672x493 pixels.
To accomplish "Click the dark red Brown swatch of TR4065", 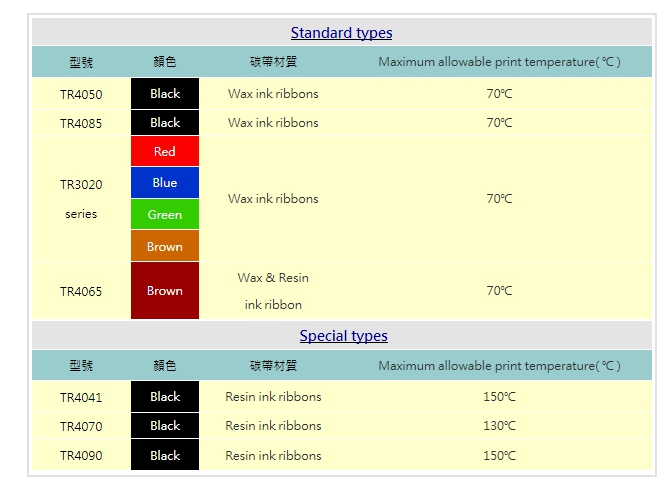I will pyautogui.click(x=165, y=291).
